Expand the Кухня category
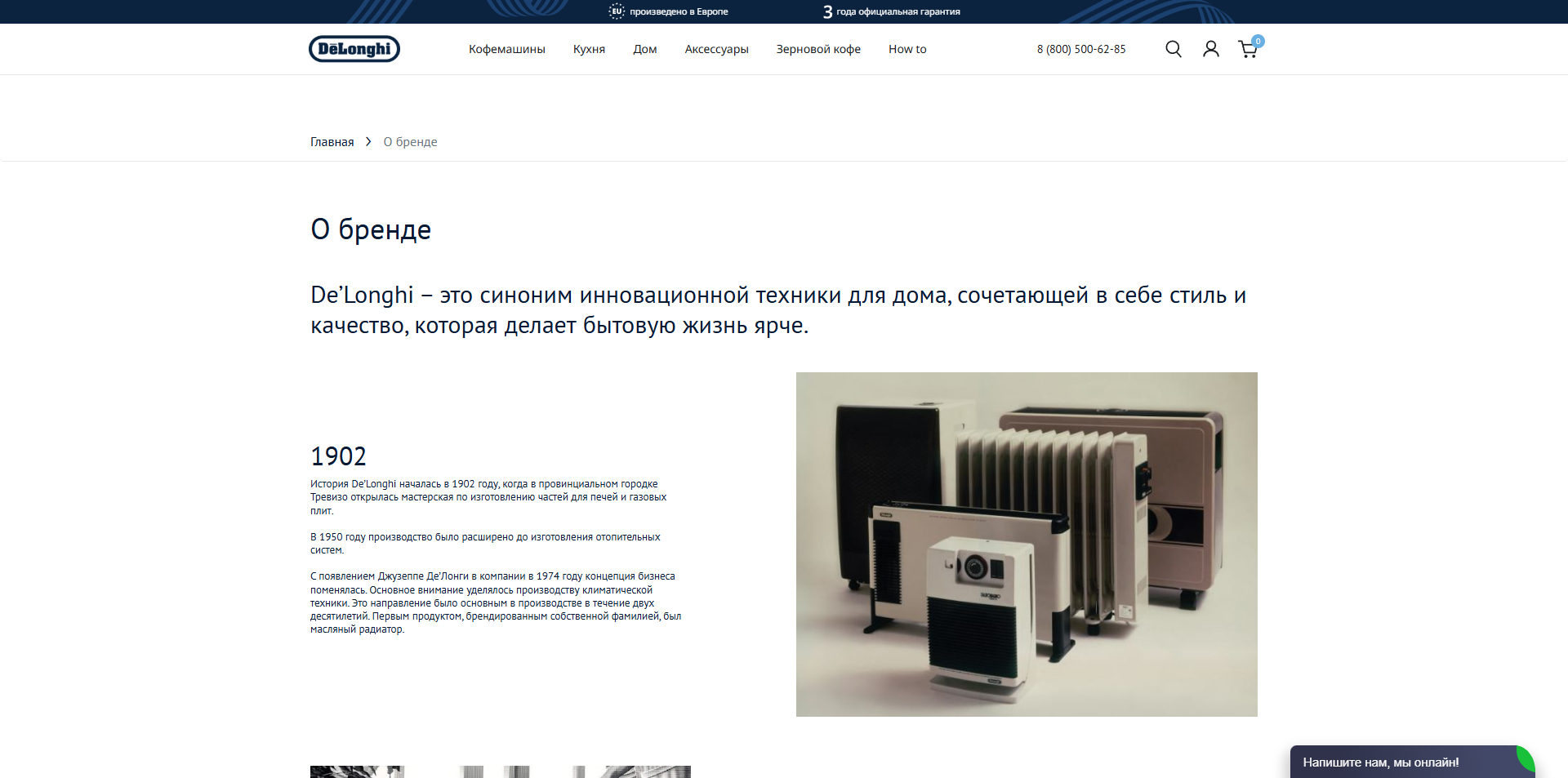This screenshot has width=1568, height=778. pos(588,49)
